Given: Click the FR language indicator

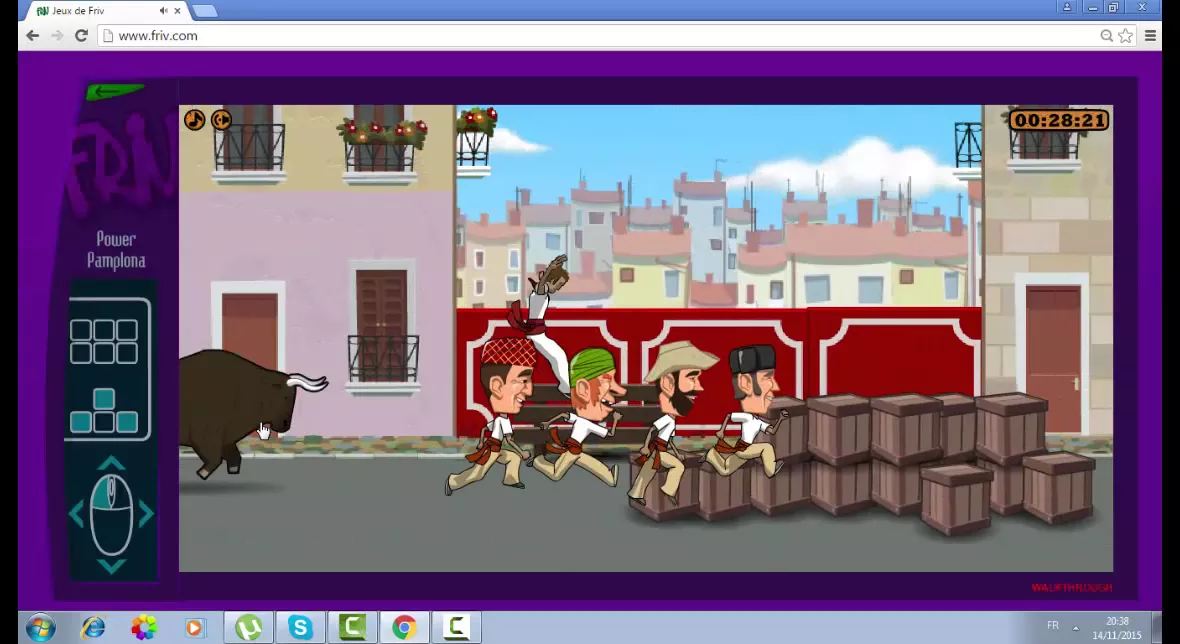Looking at the screenshot, I should coord(1053,626).
